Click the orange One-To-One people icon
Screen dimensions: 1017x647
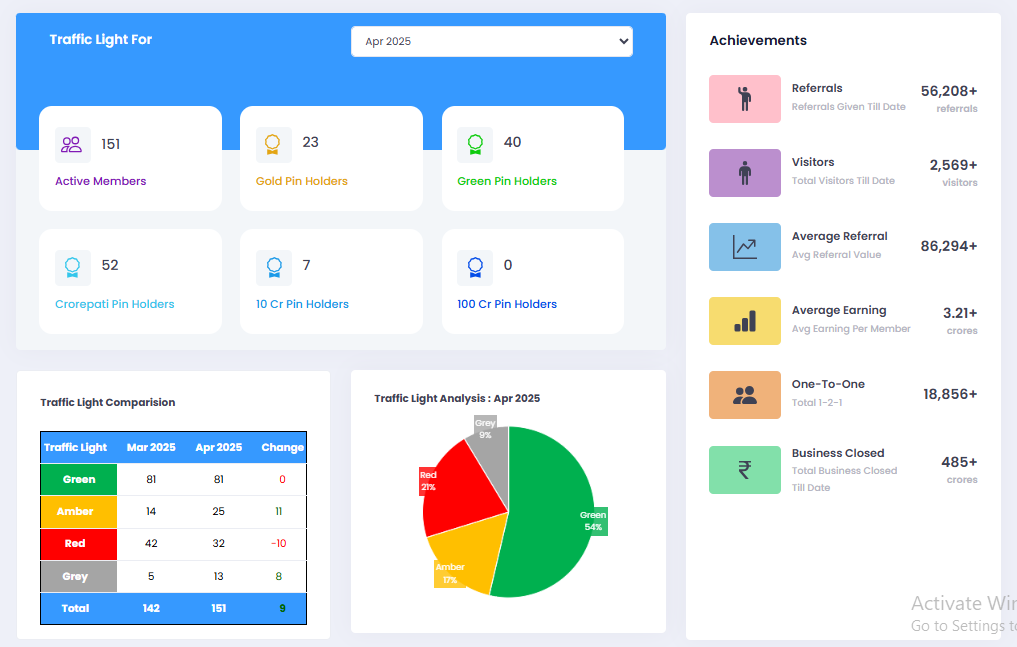point(744,395)
